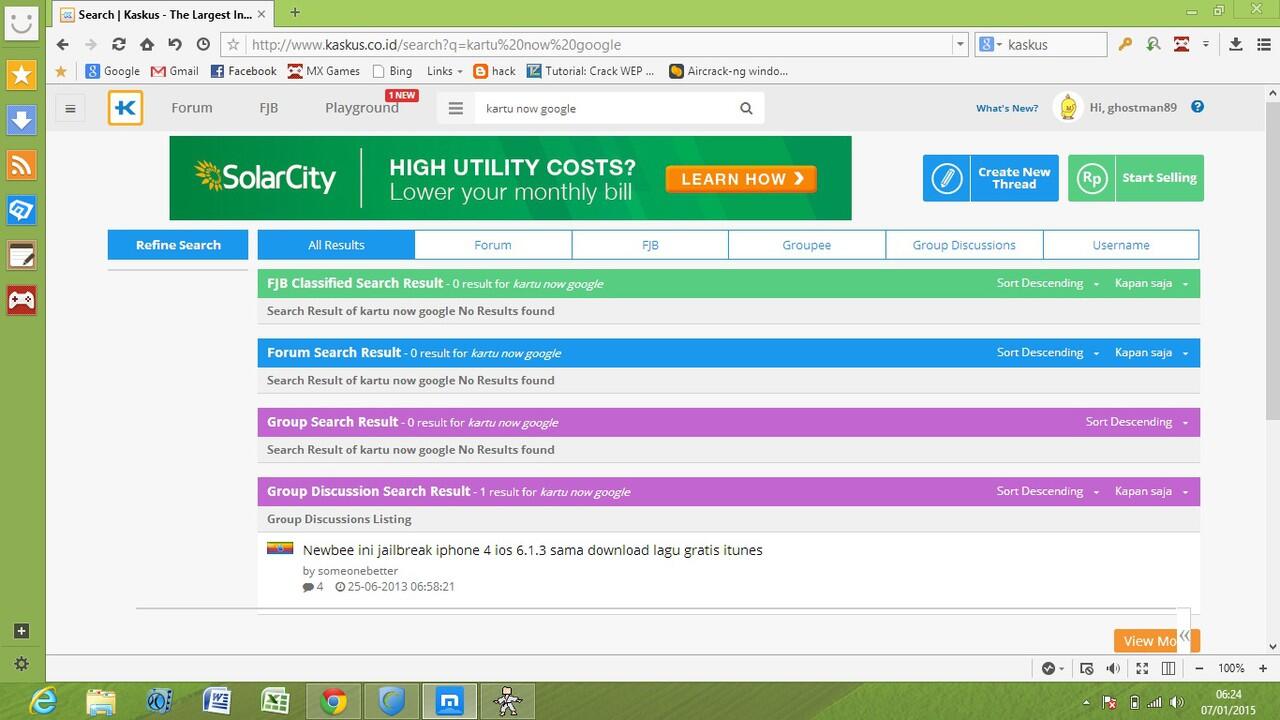Open Chrome from the Windows taskbar
The width and height of the screenshot is (1280, 720).
(333, 701)
